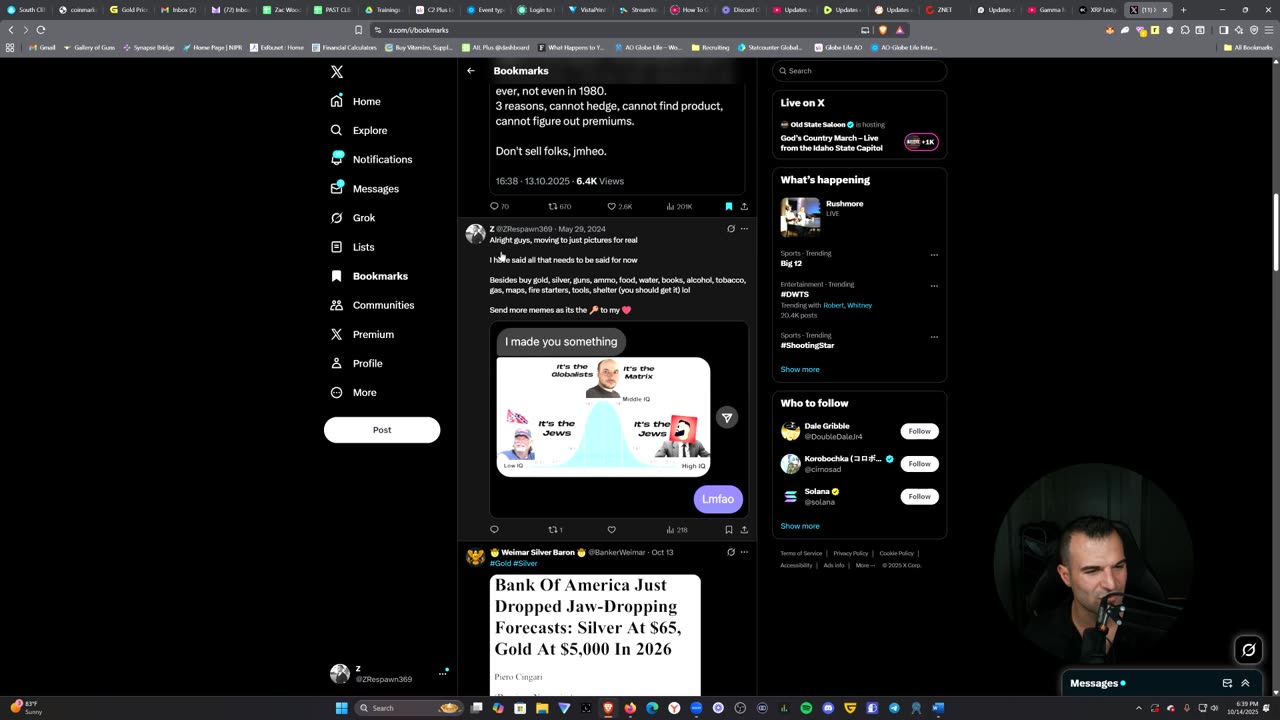Screen dimensions: 1280x720
Task: Open Grok actions on Weimar Silver Baron post
Action: tap(731, 552)
